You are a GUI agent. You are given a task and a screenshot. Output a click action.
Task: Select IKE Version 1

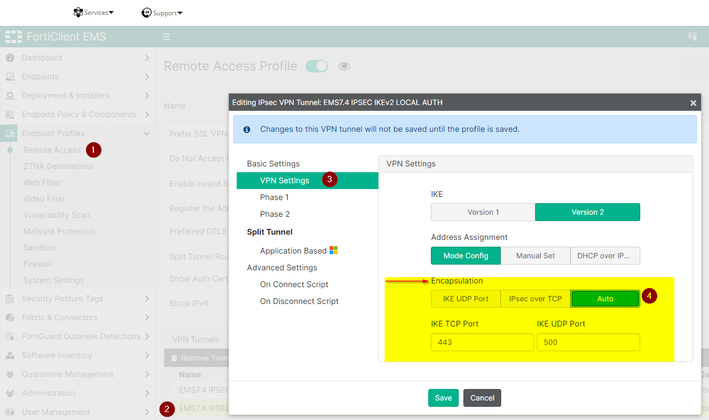483,212
